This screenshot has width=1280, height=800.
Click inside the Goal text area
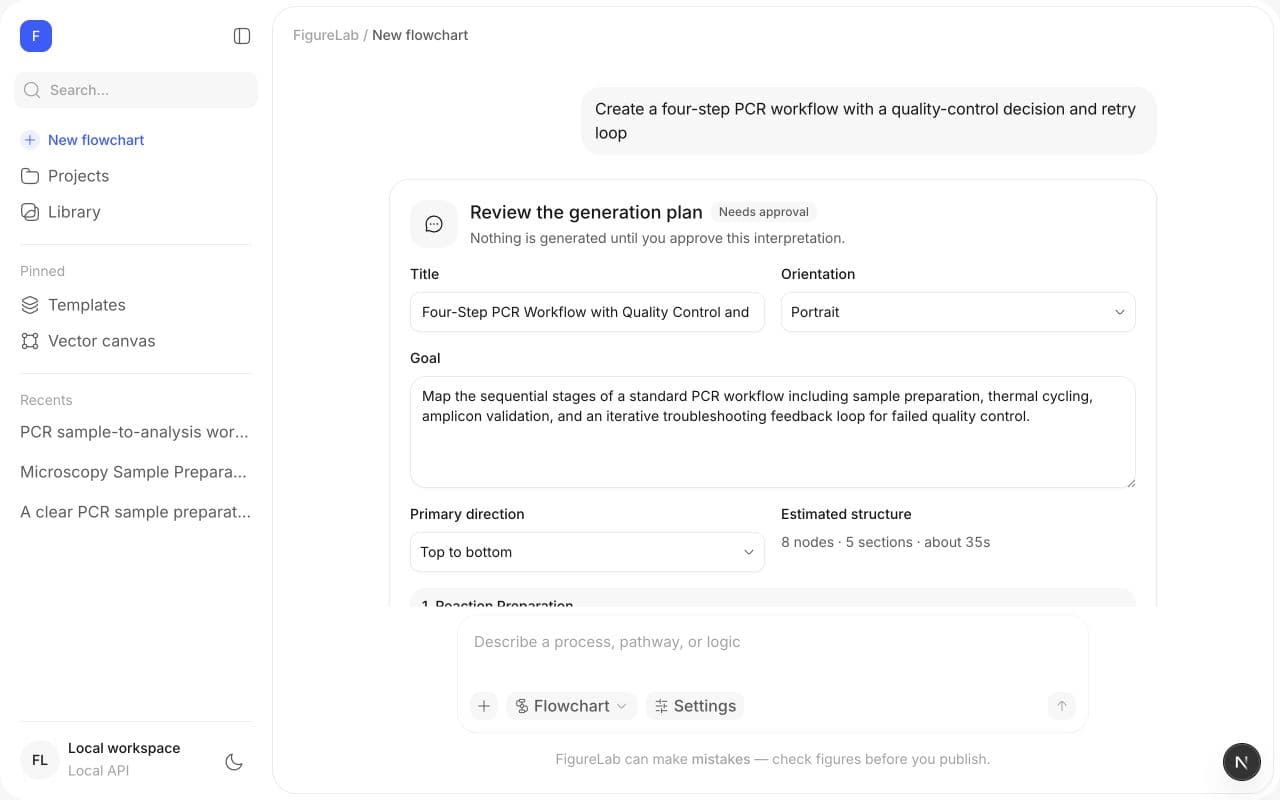pos(773,432)
